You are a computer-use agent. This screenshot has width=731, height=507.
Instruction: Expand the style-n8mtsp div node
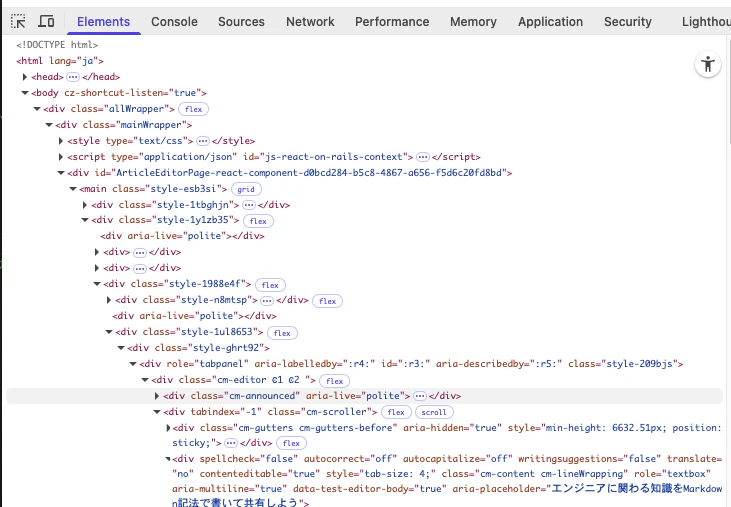109,300
